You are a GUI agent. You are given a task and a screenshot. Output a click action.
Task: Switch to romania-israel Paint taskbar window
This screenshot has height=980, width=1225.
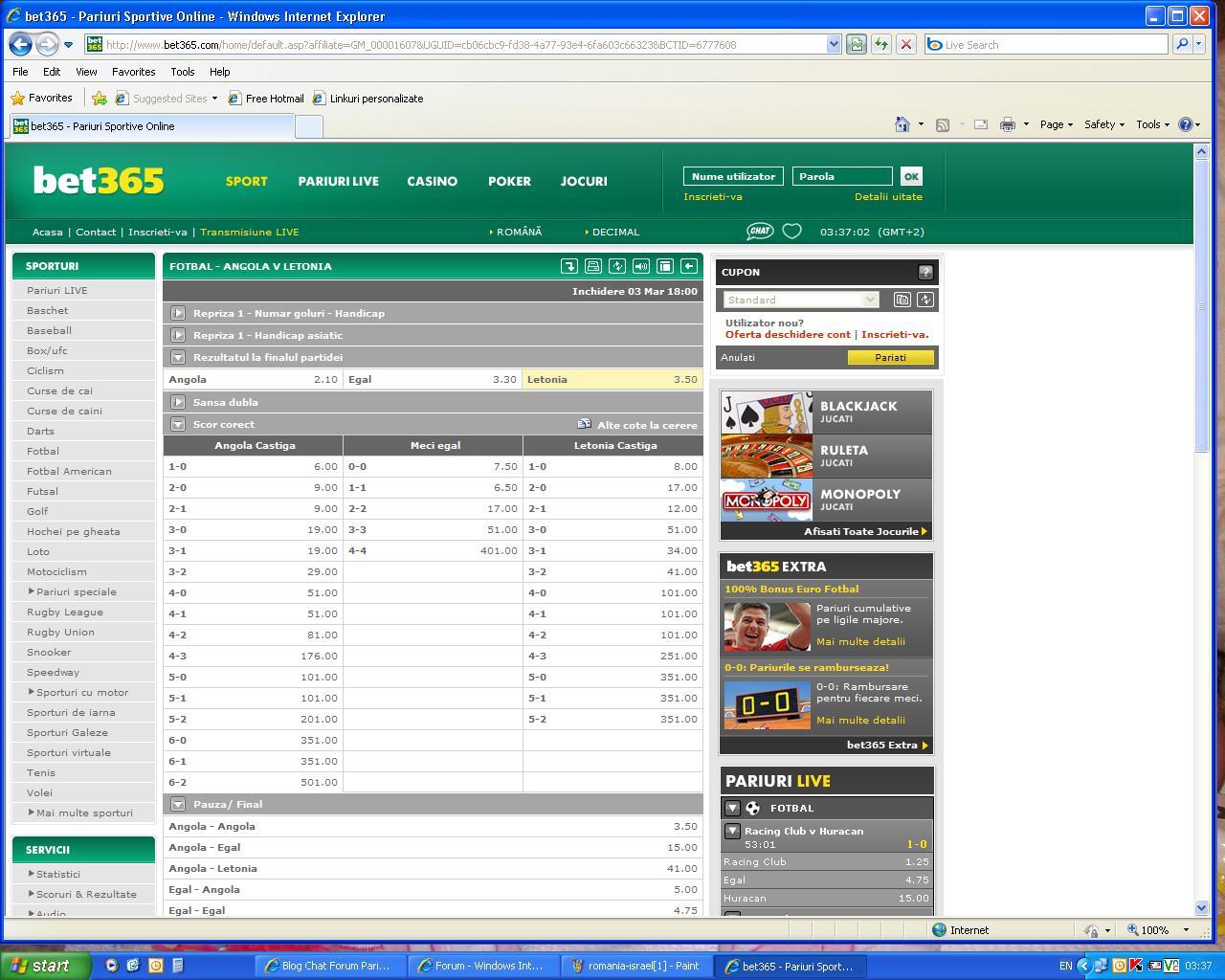pyautogui.click(x=635, y=966)
